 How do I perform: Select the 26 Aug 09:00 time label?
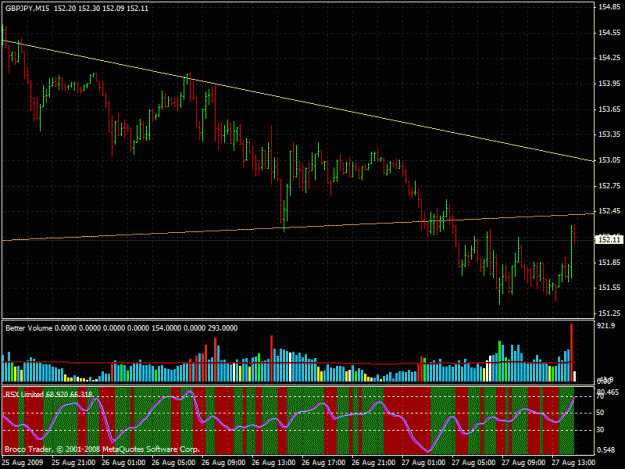coord(223,463)
